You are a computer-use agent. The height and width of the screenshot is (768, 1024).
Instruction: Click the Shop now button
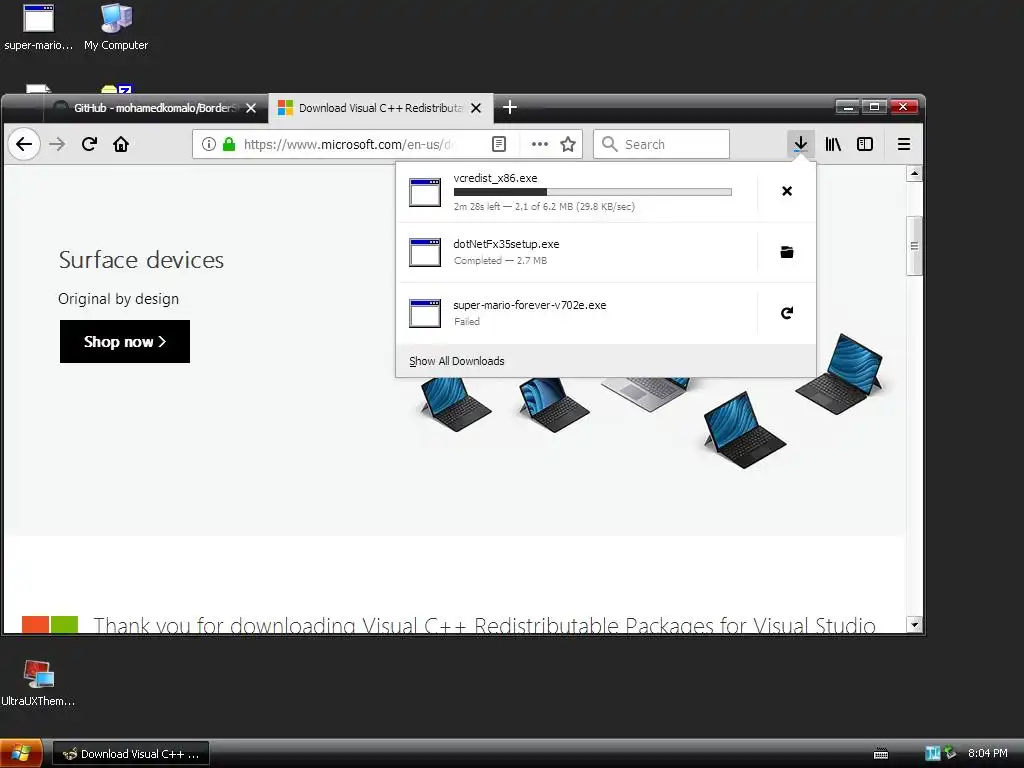(125, 342)
